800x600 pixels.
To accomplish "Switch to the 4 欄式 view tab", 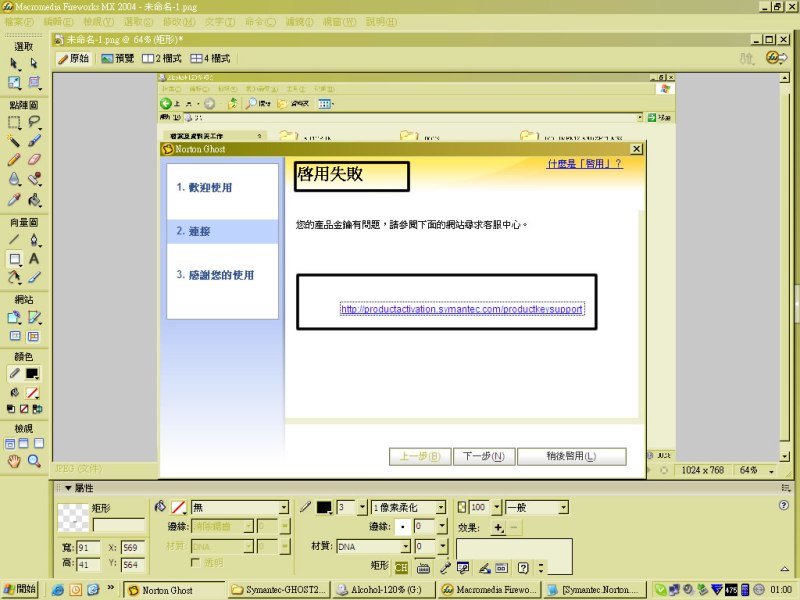I will pyautogui.click(x=210, y=59).
